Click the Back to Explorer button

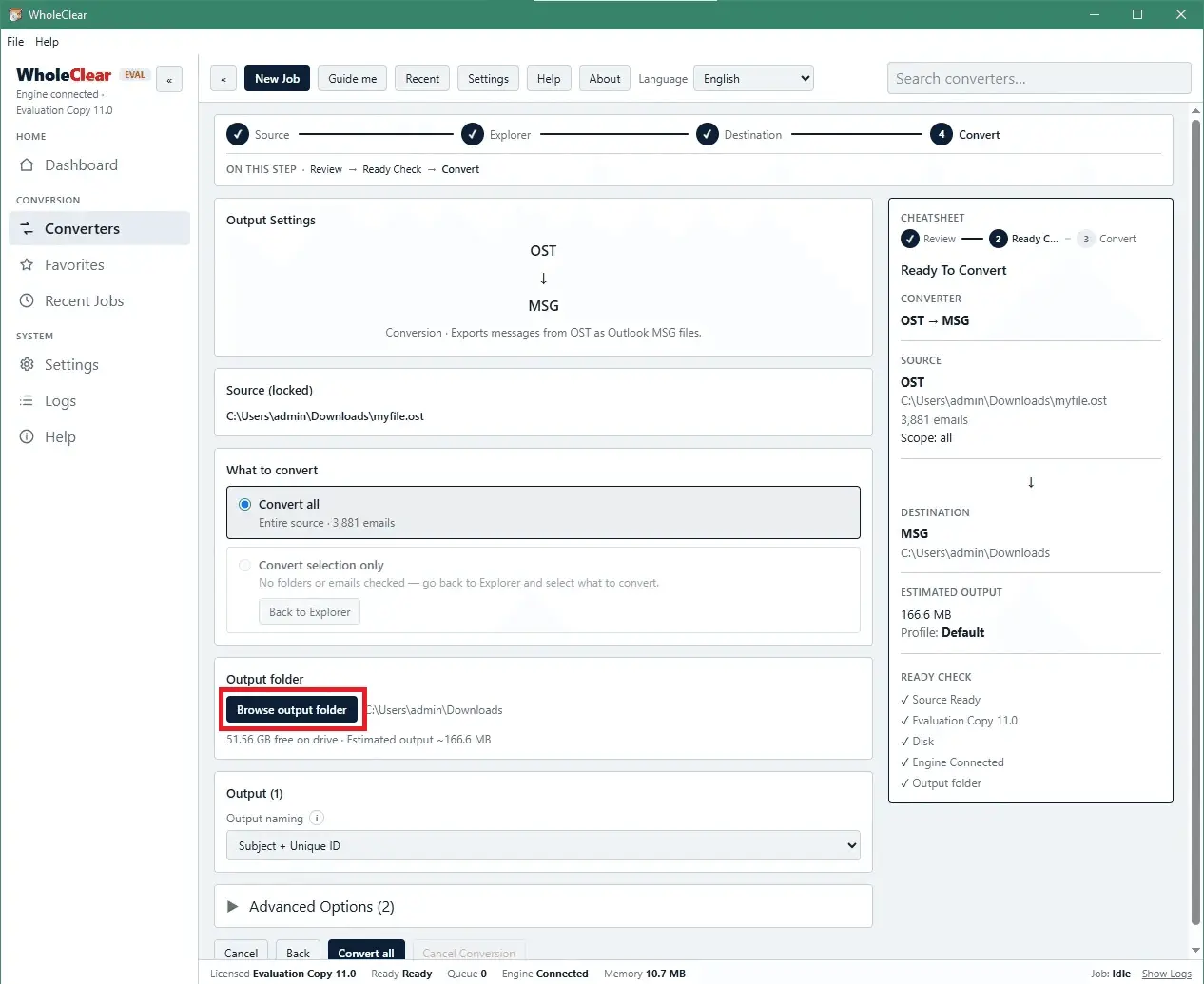coord(309,612)
